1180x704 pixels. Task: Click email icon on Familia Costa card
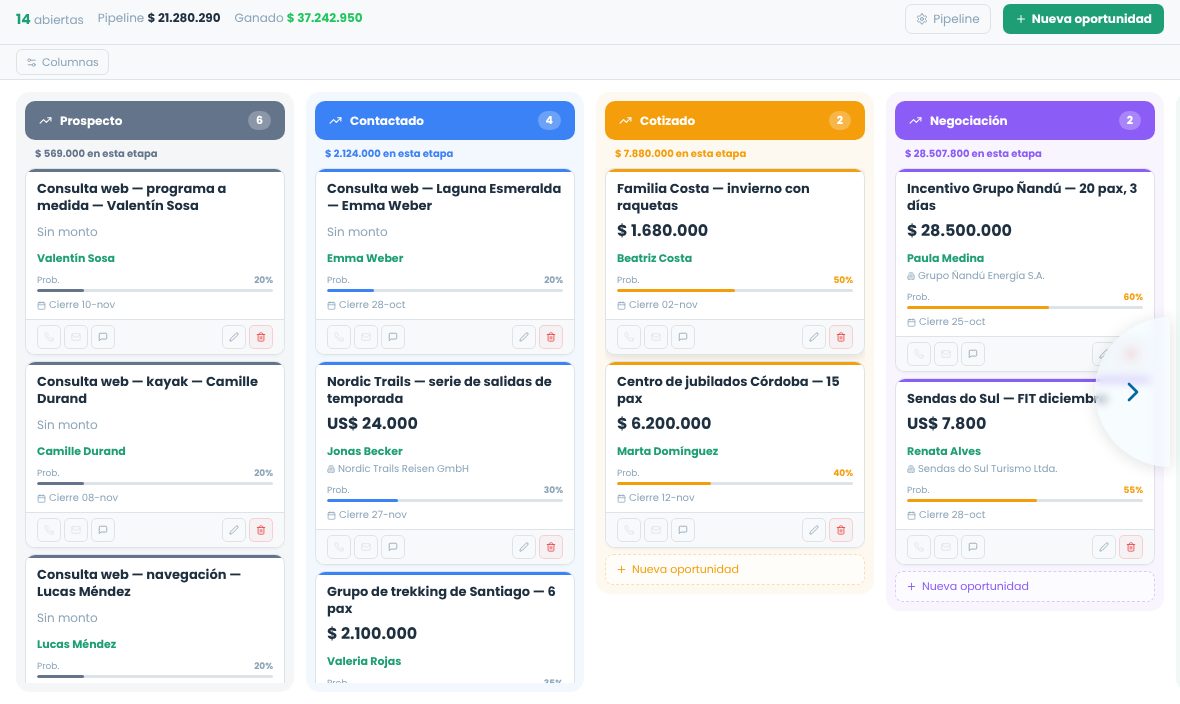coord(656,337)
